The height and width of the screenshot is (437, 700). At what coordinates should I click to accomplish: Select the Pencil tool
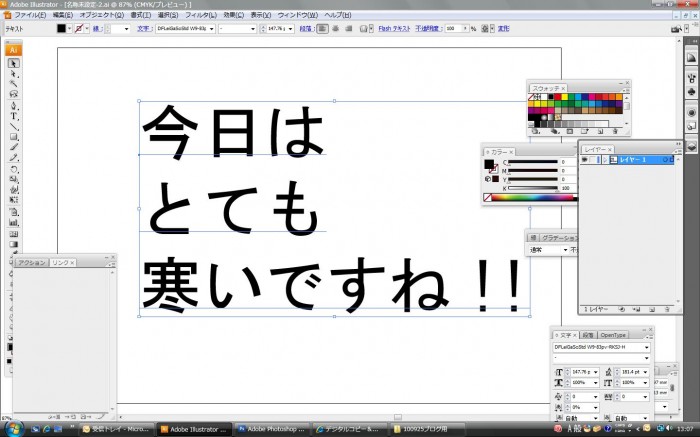click(14, 158)
